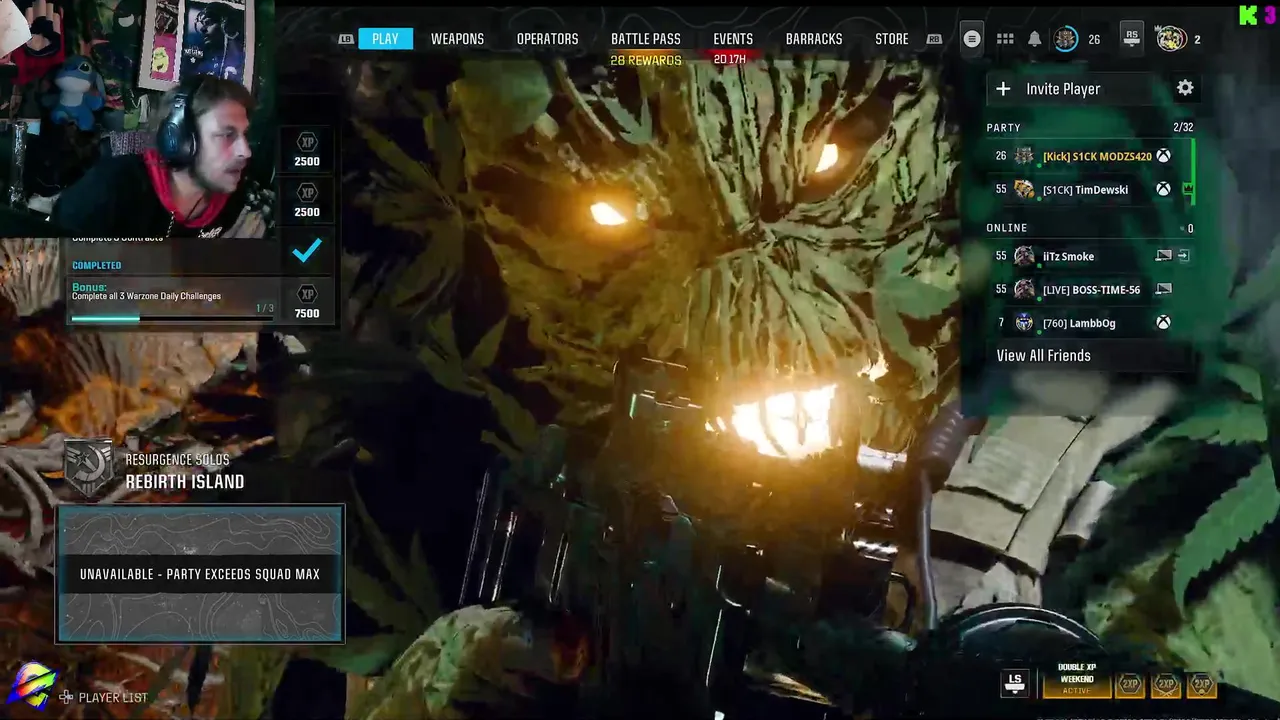Viewport: 1280px width, 720px height.
Task: Click Xbox icon next to S1CK MODZS420
Action: coord(1164,156)
